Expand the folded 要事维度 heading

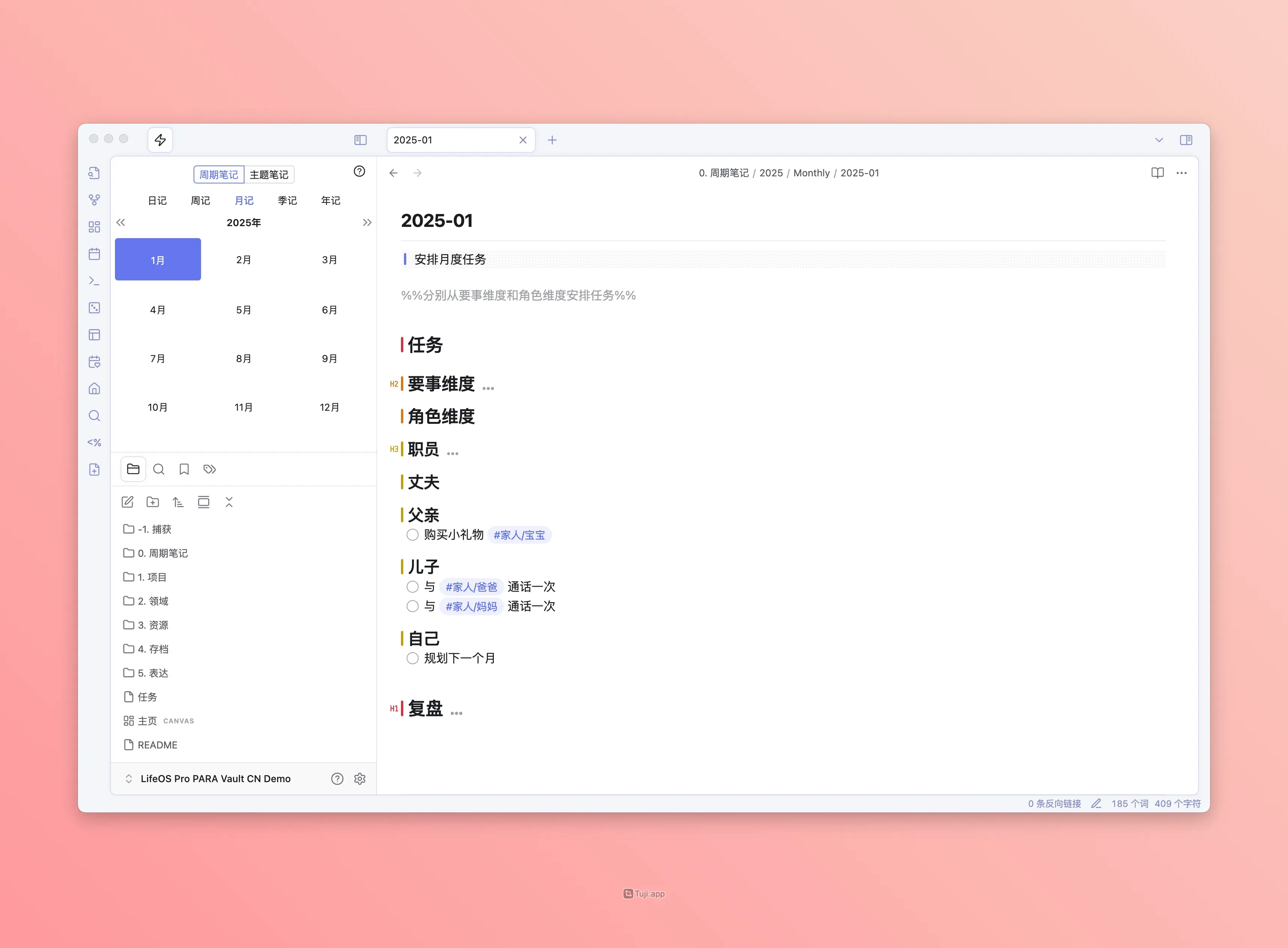click(487, 388)
